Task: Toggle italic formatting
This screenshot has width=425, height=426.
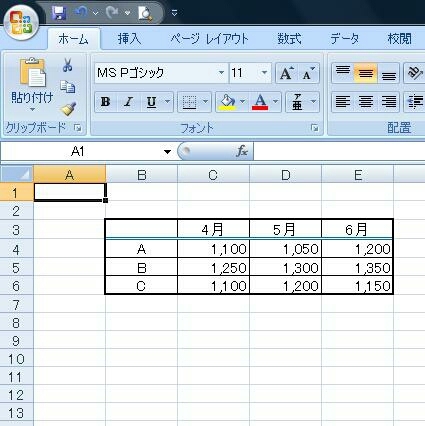Action: tap(128, 102)
